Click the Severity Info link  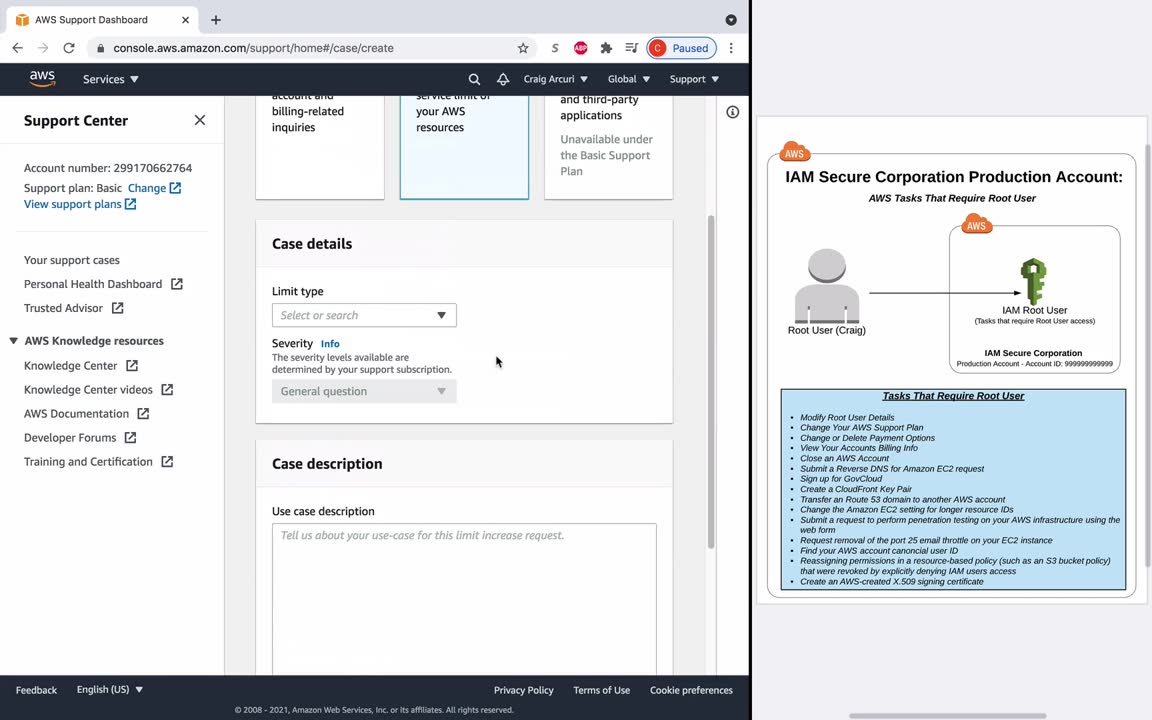coord(330,344)
